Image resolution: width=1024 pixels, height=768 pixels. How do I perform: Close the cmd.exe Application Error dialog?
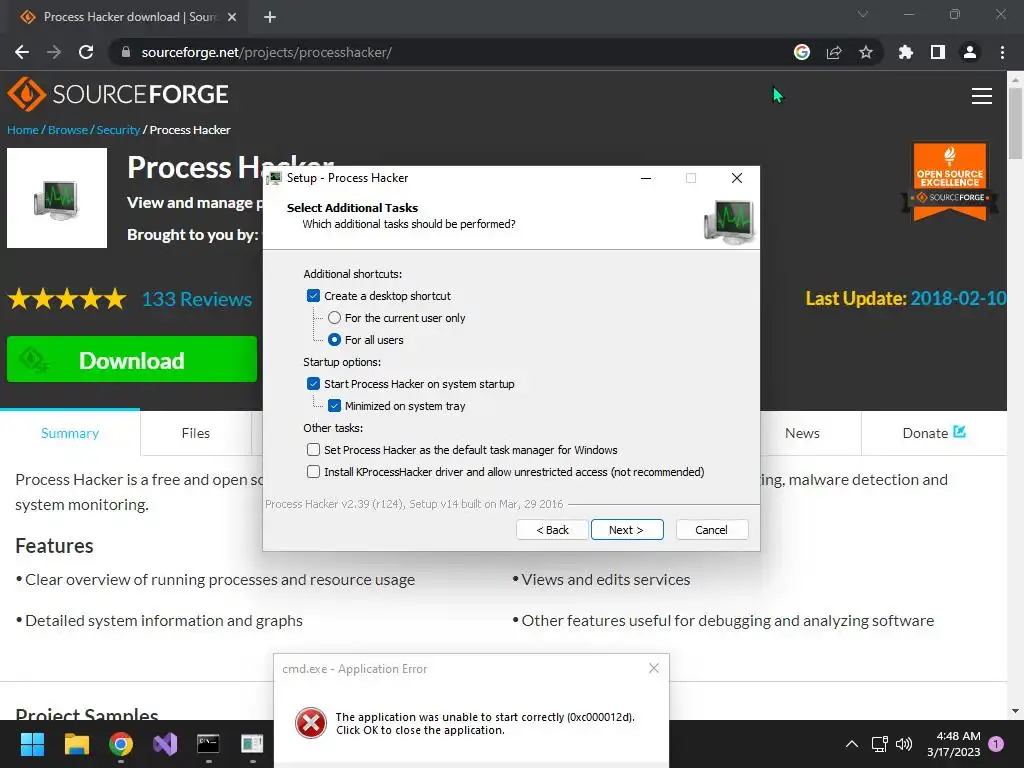tap(654, 668)
